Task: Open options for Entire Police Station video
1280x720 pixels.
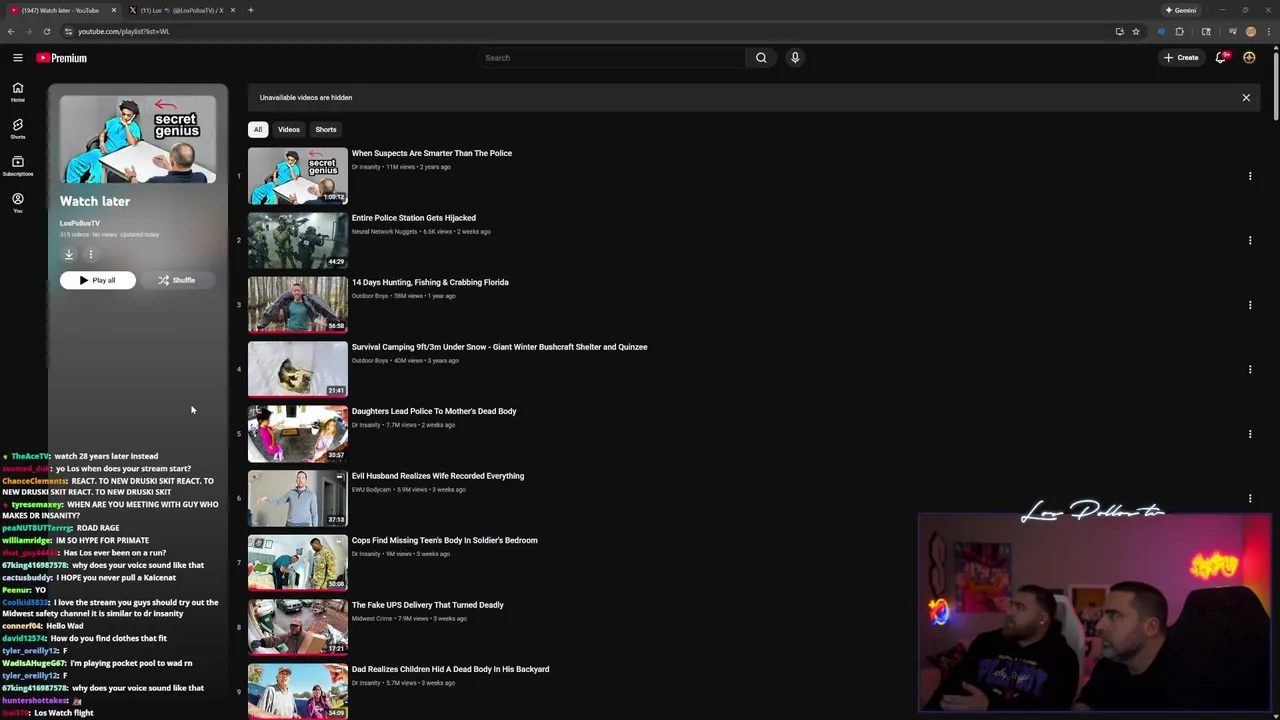Action: point(1250,240)
